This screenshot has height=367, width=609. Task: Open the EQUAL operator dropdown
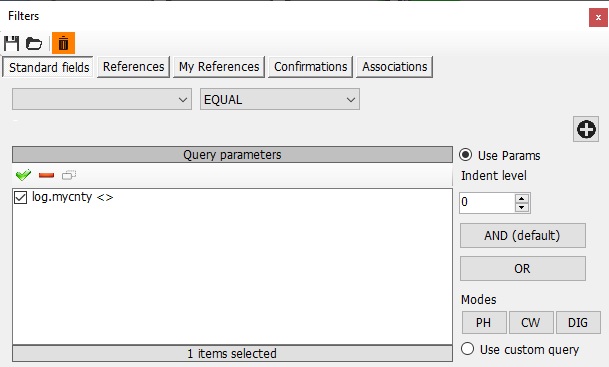(280, 99)
